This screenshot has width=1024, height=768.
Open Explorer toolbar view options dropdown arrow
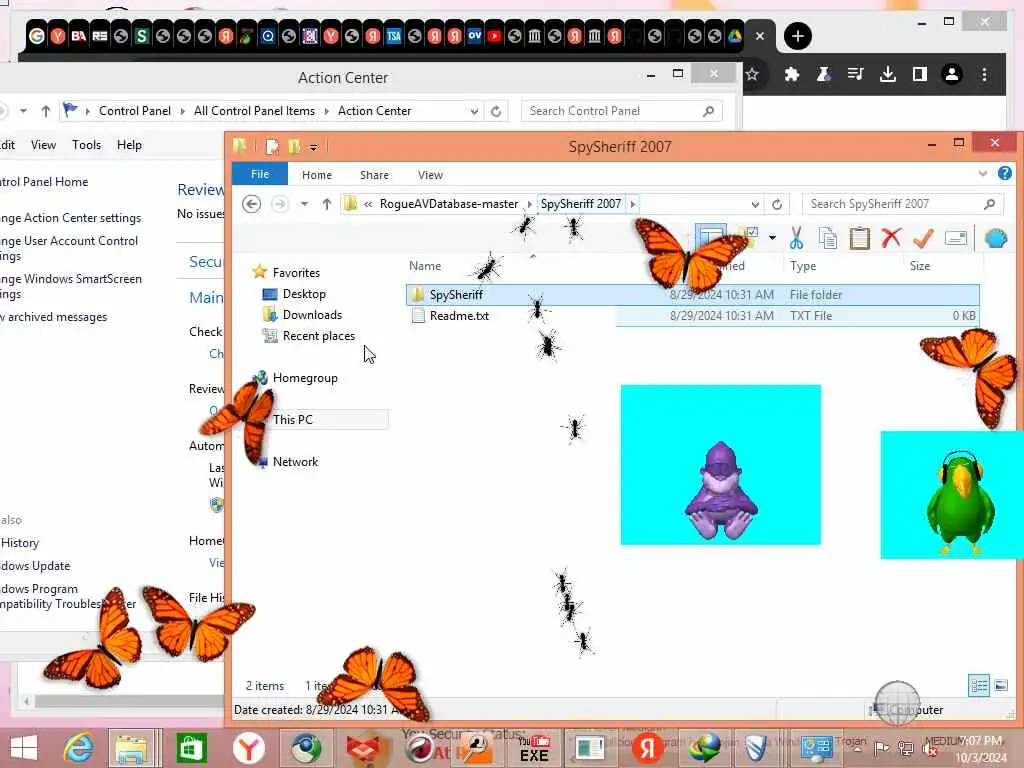[772, 238]
